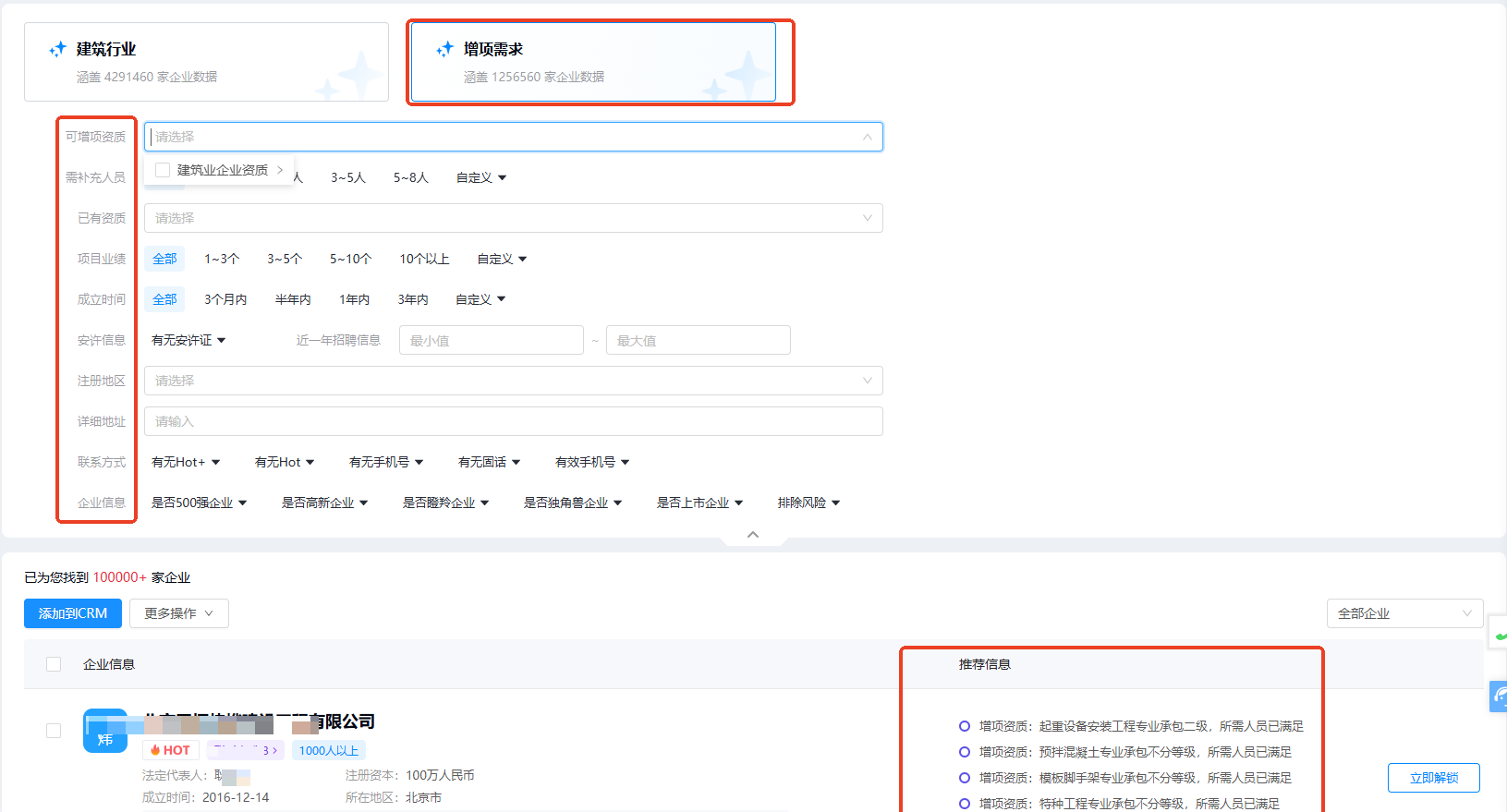
Task: Click the 添加到CRM button
Action: [x=73, y=613]
